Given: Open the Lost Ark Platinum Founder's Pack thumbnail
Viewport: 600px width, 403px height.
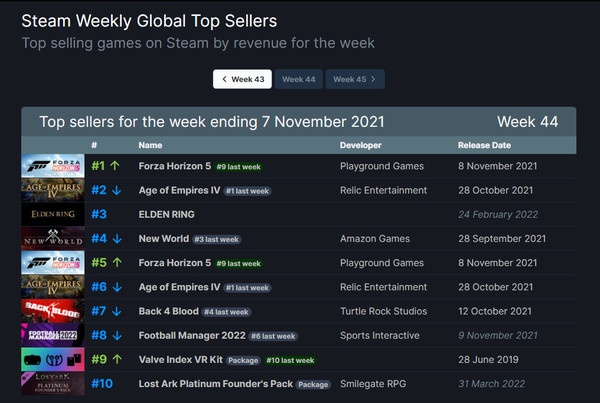Looking at the screenshot, I should (53, 383).
